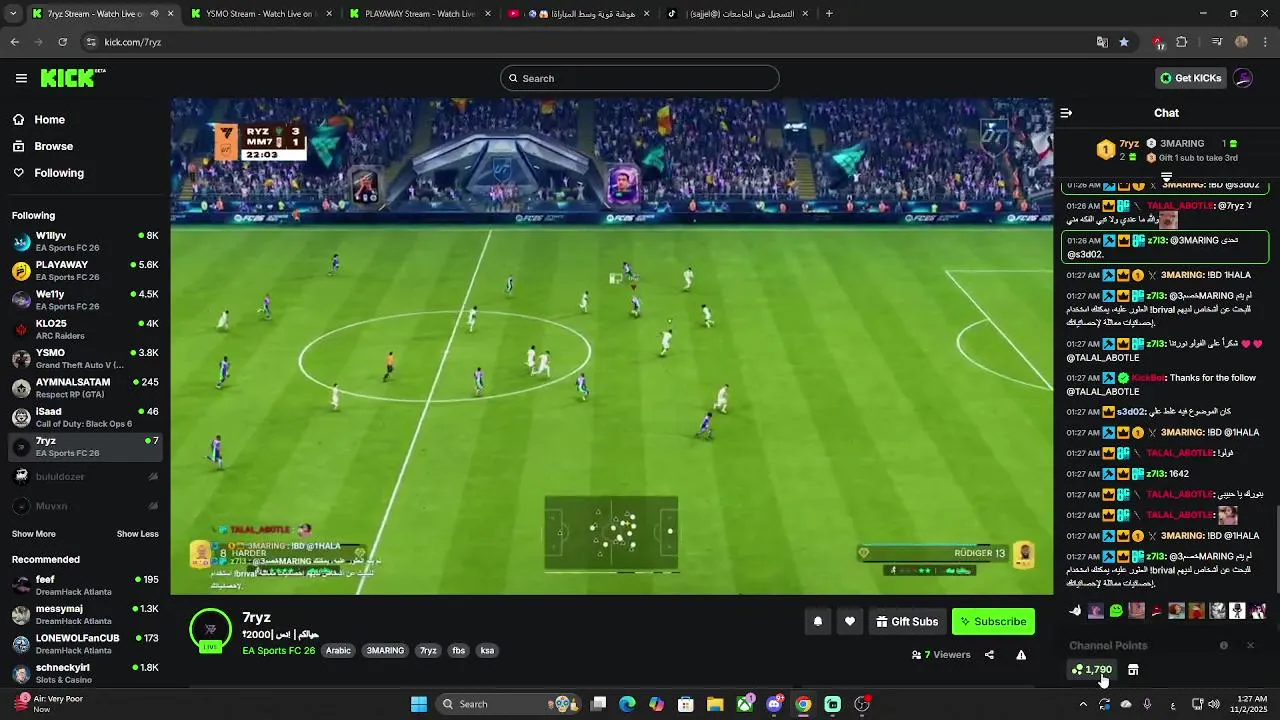Close the Channel Points panel
This screenshot has width=1280, height=720.
pos(1250,646)
